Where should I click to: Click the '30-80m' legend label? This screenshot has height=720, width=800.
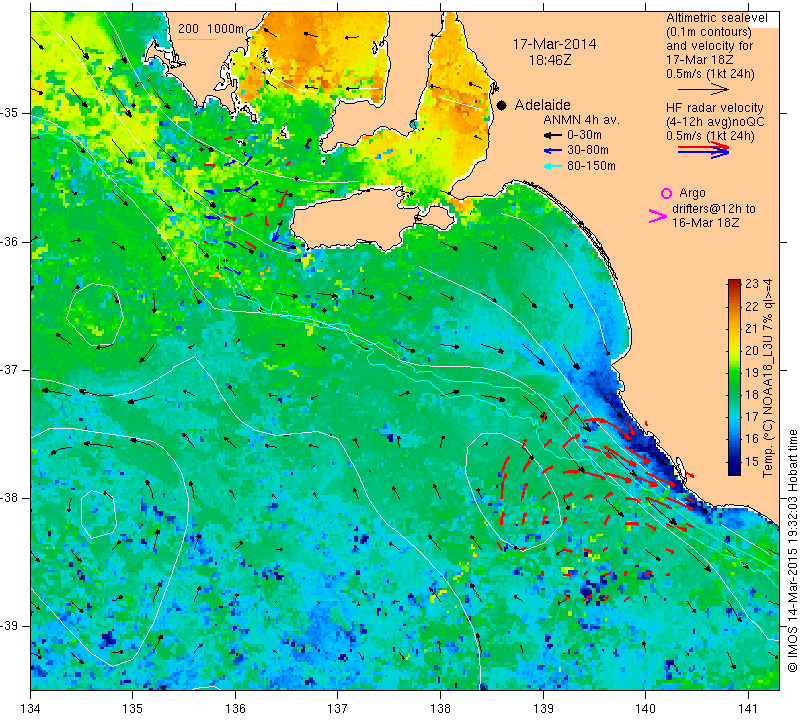[x=588, y=151]
